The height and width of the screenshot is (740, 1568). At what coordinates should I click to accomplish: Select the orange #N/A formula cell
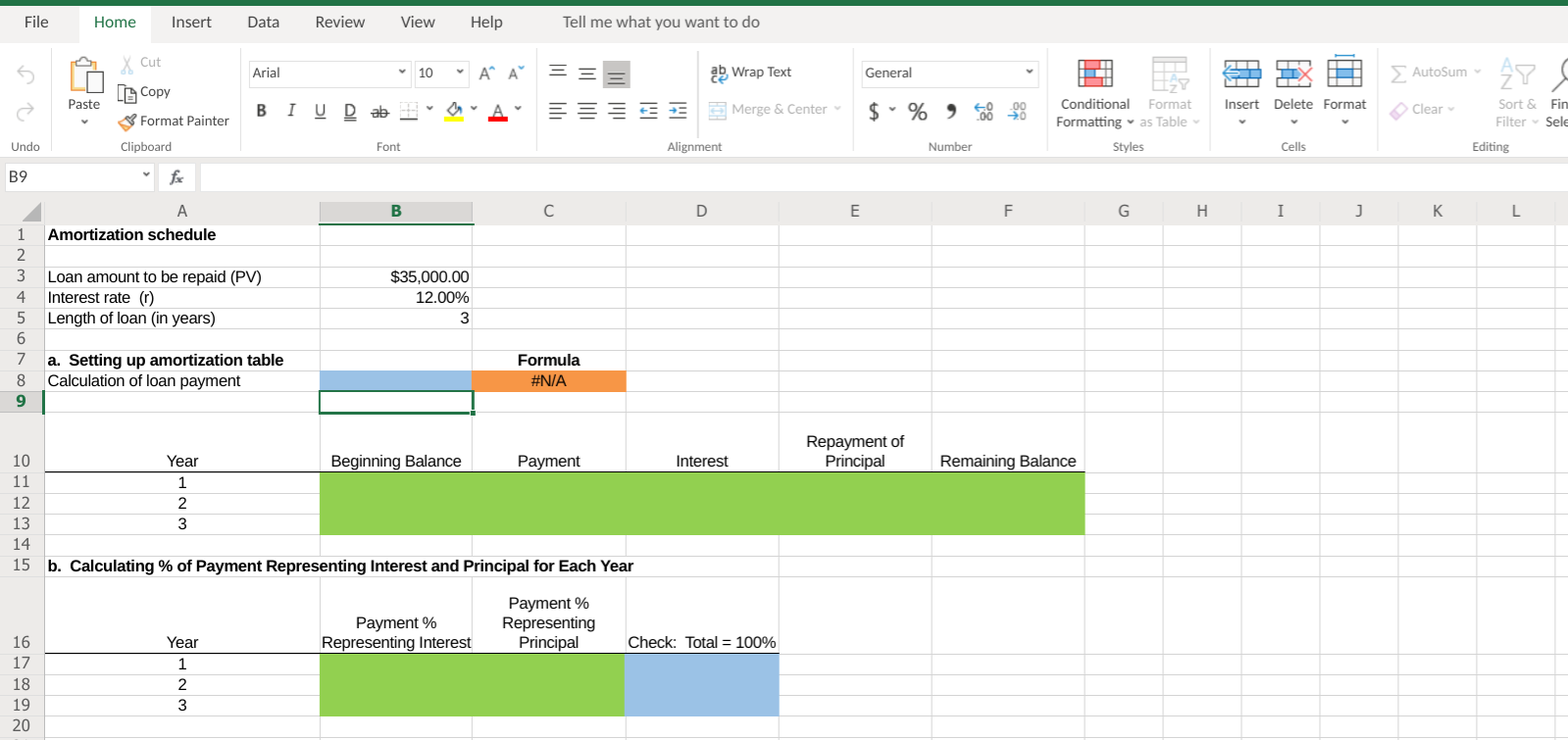pyautogui.click(x=549, y=381)
